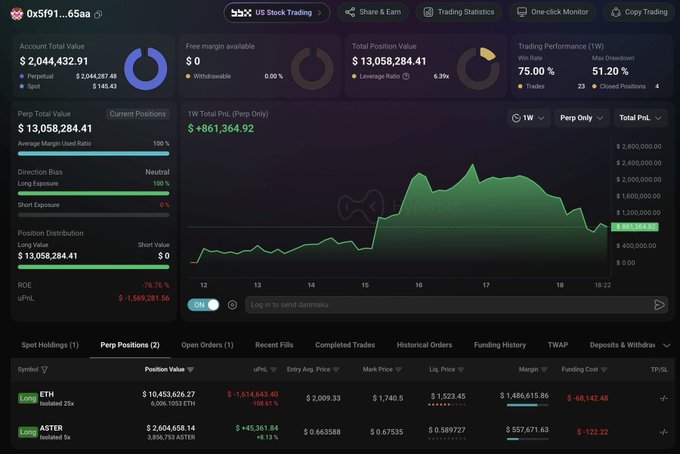Image resolution: width=680 pixels, height=454 pixels.
Task: Open One-click Monitor
Action: 553,12
